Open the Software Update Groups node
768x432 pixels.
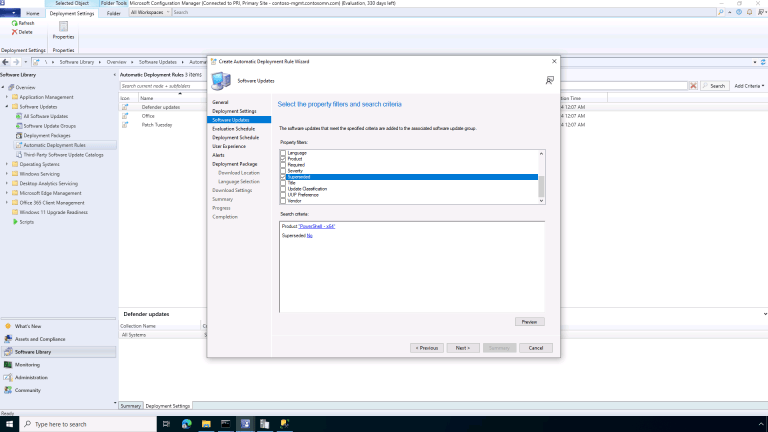pos(49,126)
